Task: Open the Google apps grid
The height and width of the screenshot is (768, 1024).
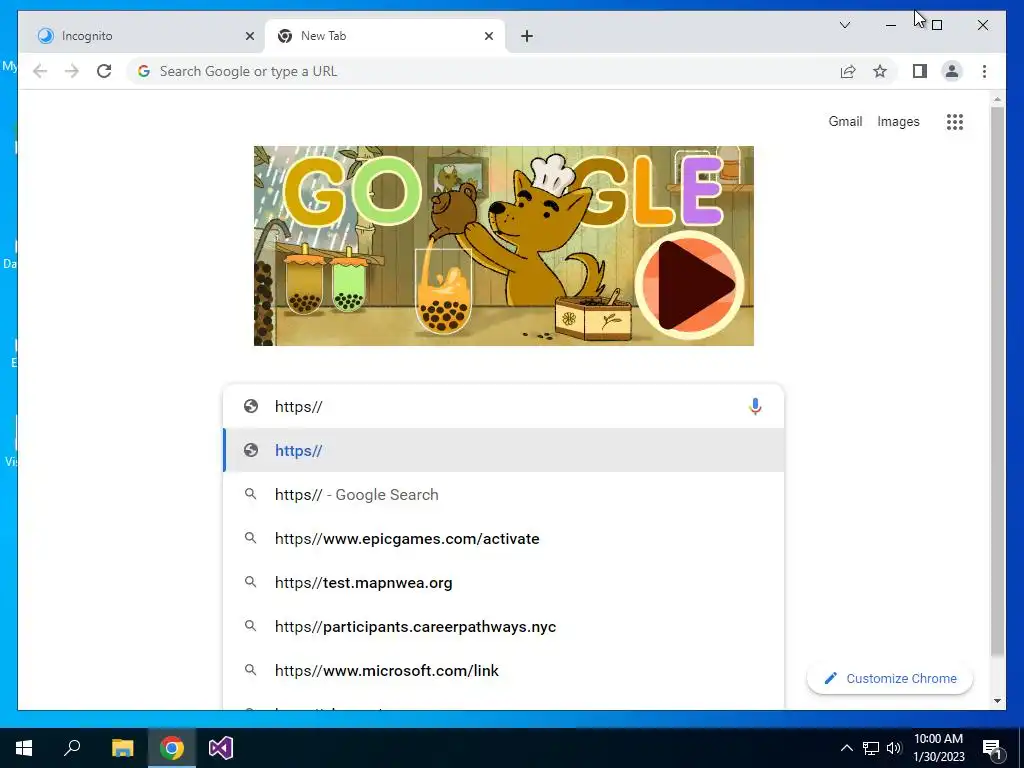Action: coord(955,121)
